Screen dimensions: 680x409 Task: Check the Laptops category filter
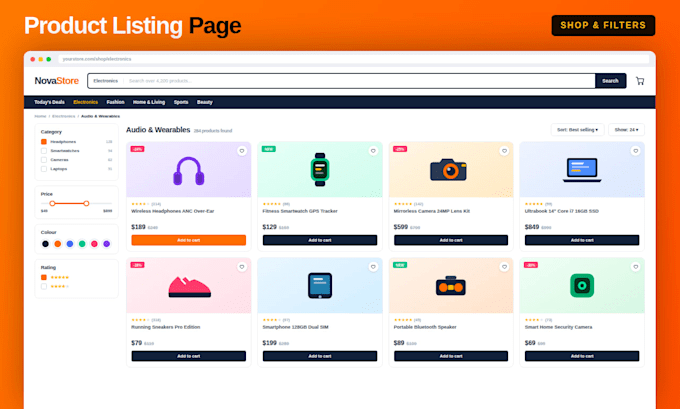tap(44, 169)
